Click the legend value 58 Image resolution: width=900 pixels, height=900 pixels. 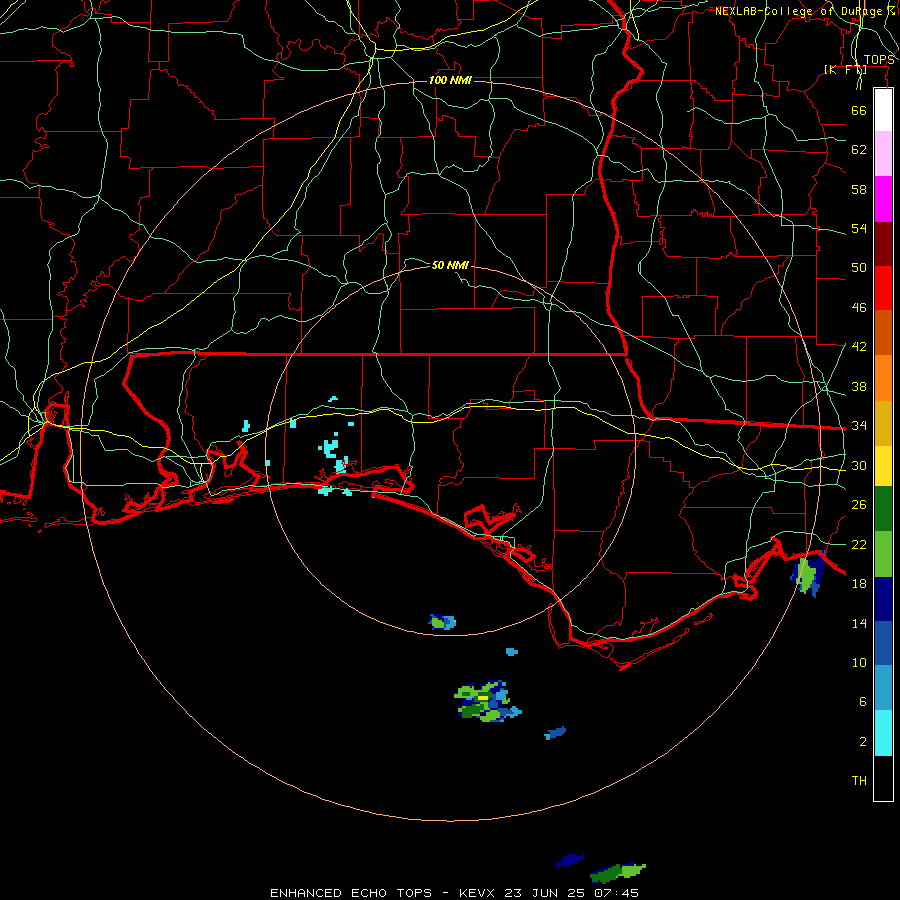click(859, 189)
